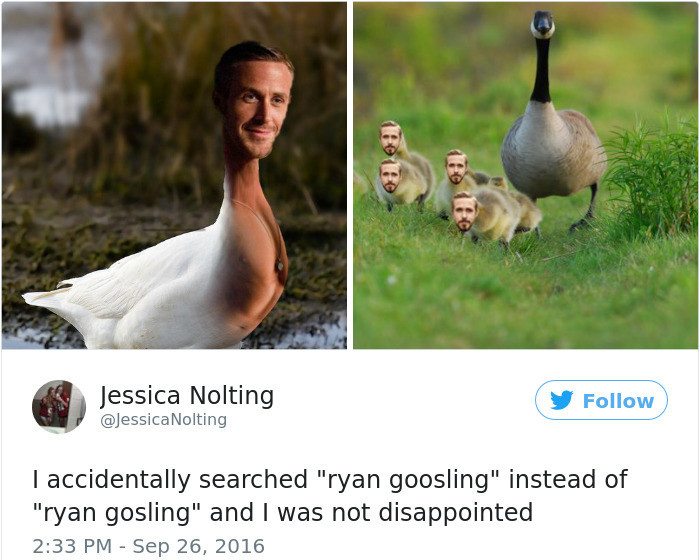This screenshot has width=700, height=560.
Task: Click the words "was not disappointed"
Action: coord(405,512)
